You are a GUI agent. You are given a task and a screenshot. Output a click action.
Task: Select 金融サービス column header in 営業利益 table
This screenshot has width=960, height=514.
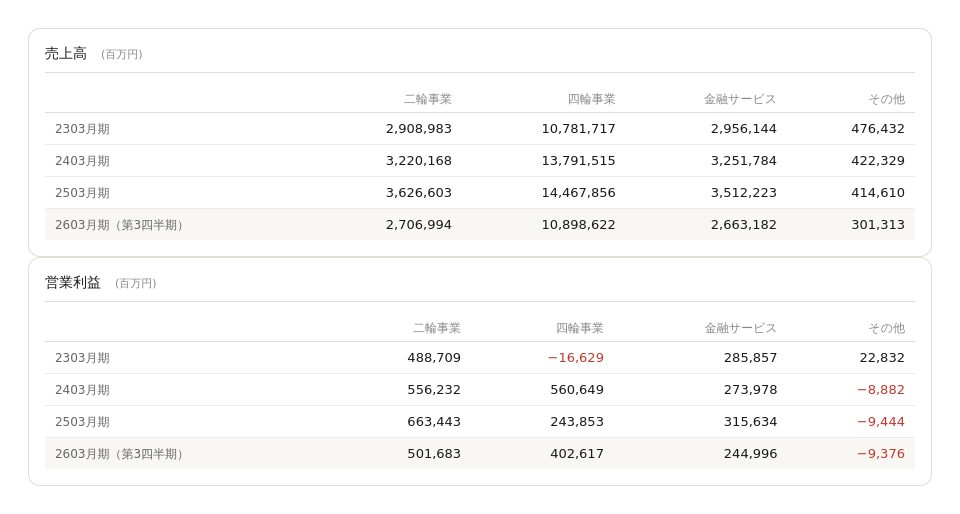click(740, 328)
